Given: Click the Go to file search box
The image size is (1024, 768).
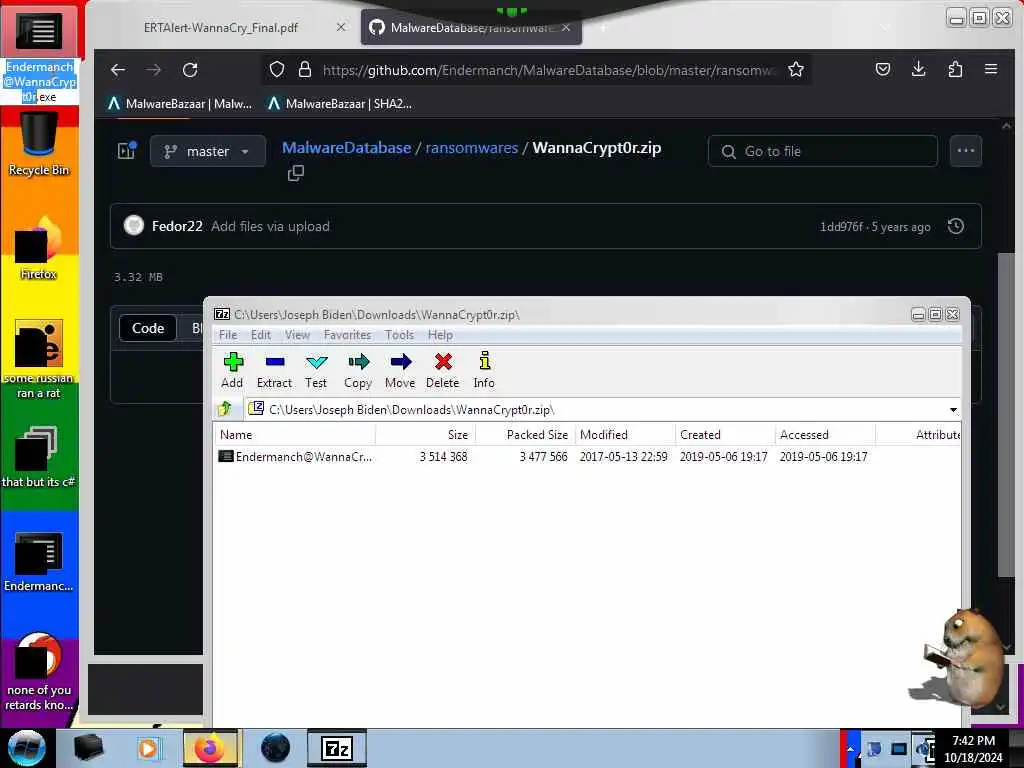Looking at the screenshot, I should 823,152.
